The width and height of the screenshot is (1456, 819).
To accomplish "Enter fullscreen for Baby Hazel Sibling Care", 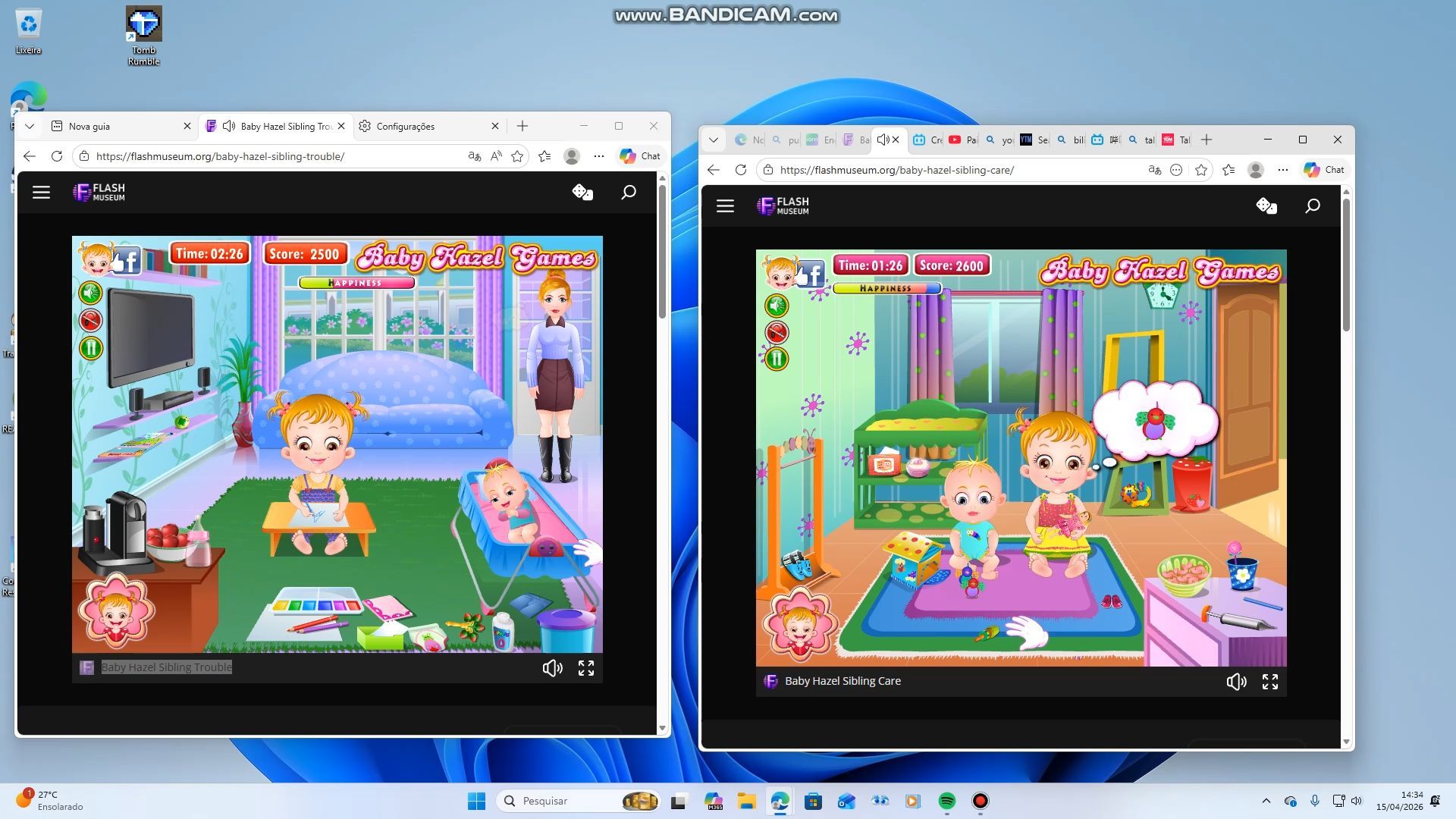I will pyautogui.click(x=1269, y=681).
